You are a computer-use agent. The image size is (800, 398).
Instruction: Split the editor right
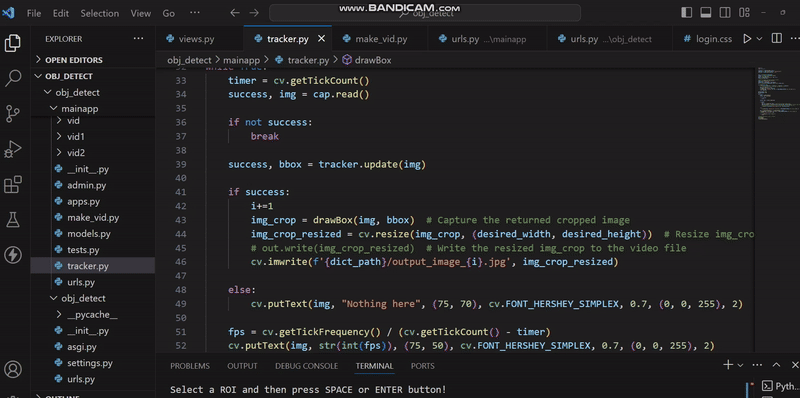pos(777,39)
